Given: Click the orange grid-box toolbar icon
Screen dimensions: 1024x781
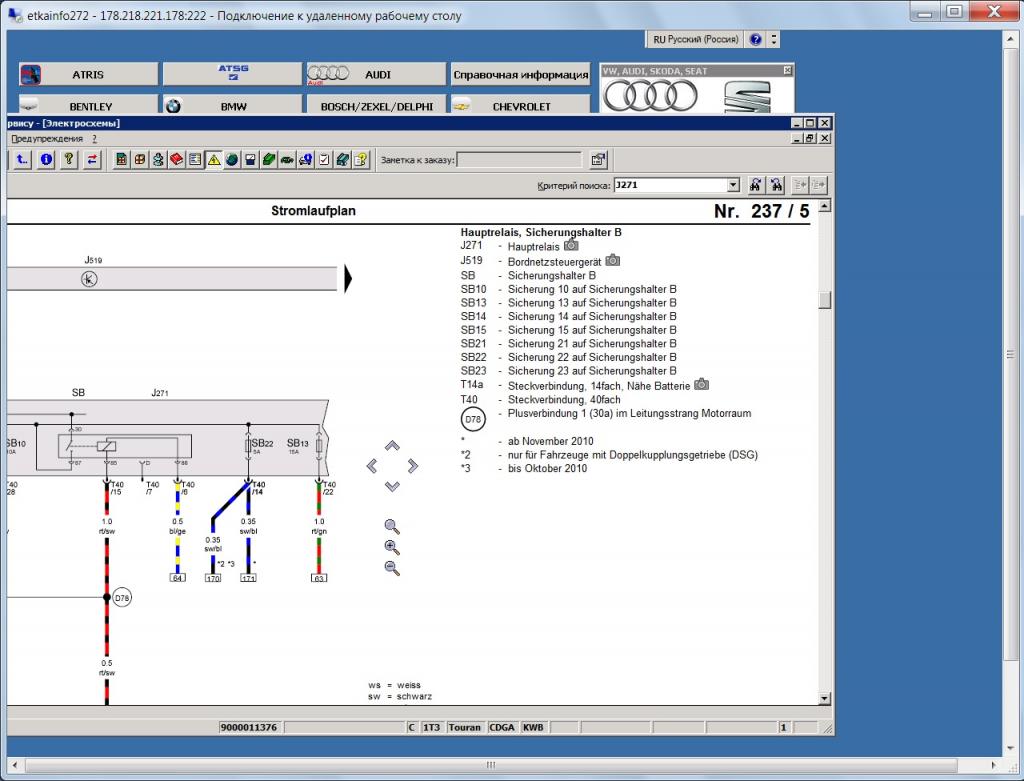Looking at the screenshot, I should (140, 159).
